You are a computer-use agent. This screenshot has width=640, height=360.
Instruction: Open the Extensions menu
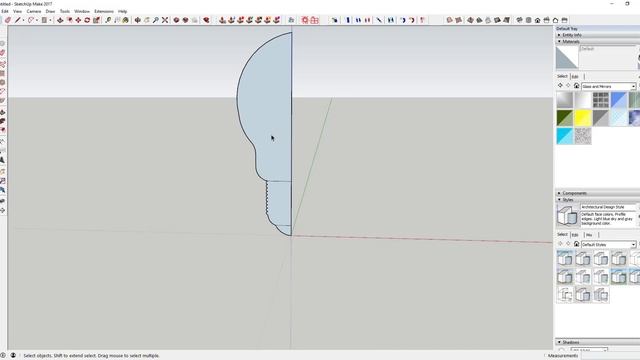click(104, 11)
